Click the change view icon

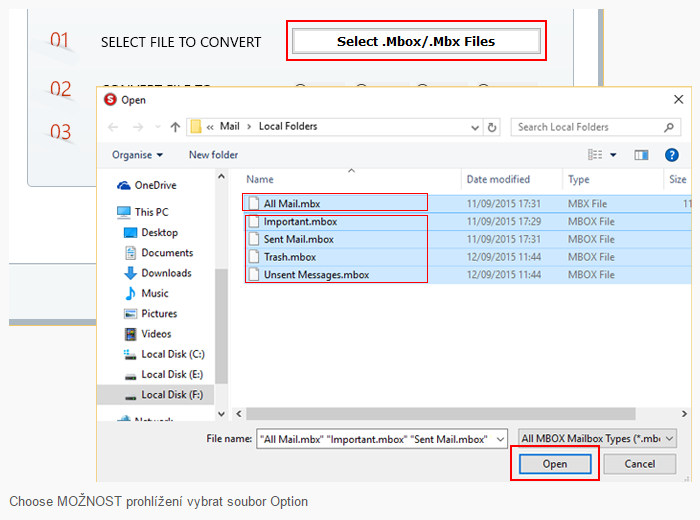[596, 155]
